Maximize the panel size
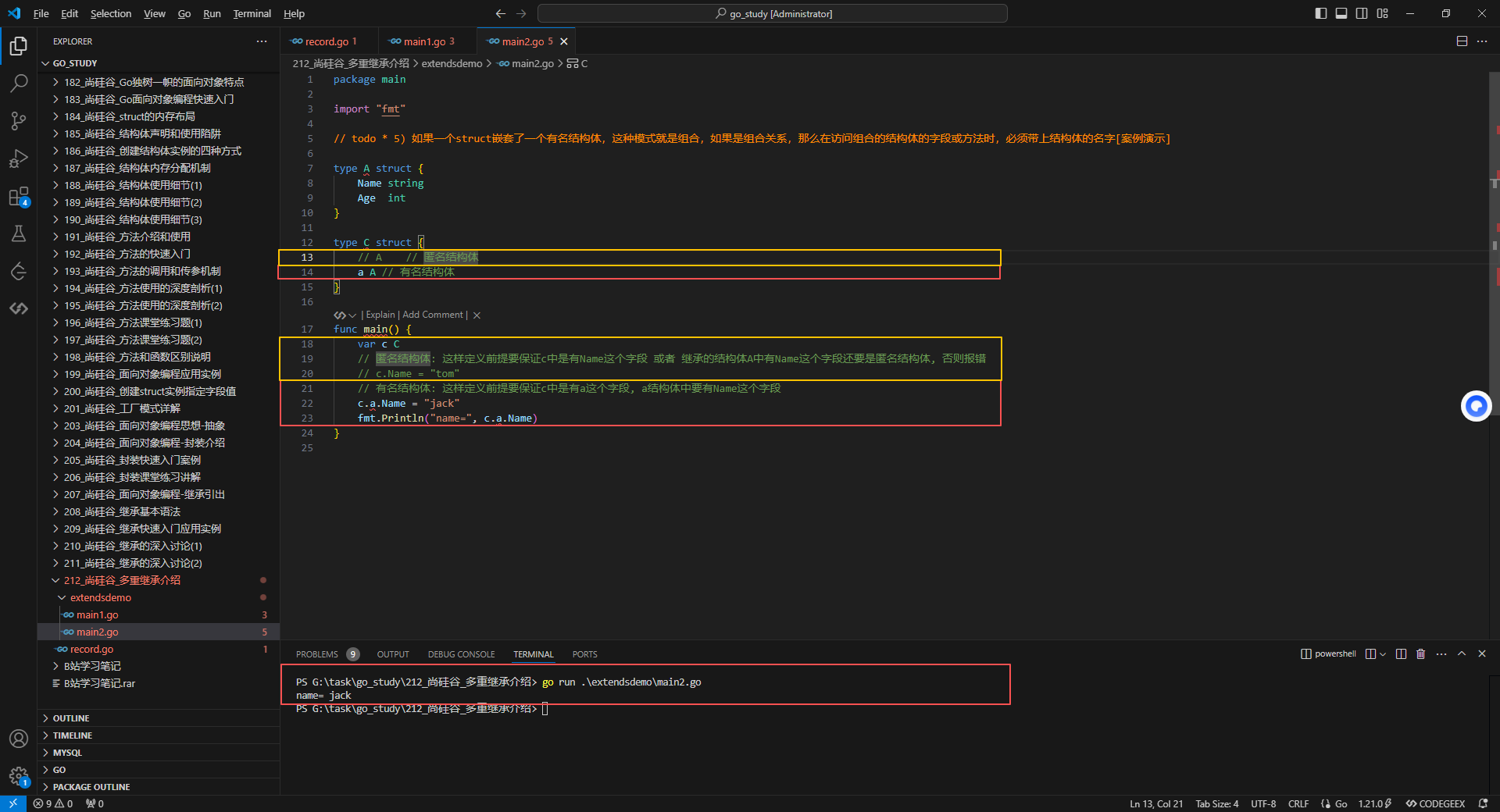The width and height of the screenshot is (1500, 812). coord(1462,654)
